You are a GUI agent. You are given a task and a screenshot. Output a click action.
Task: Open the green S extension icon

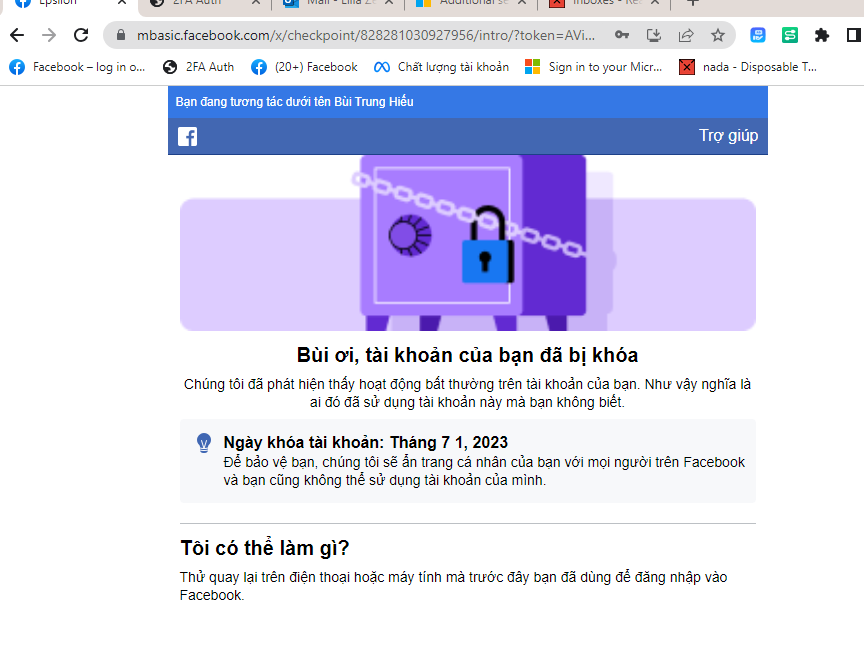click(x=790, y=35)
